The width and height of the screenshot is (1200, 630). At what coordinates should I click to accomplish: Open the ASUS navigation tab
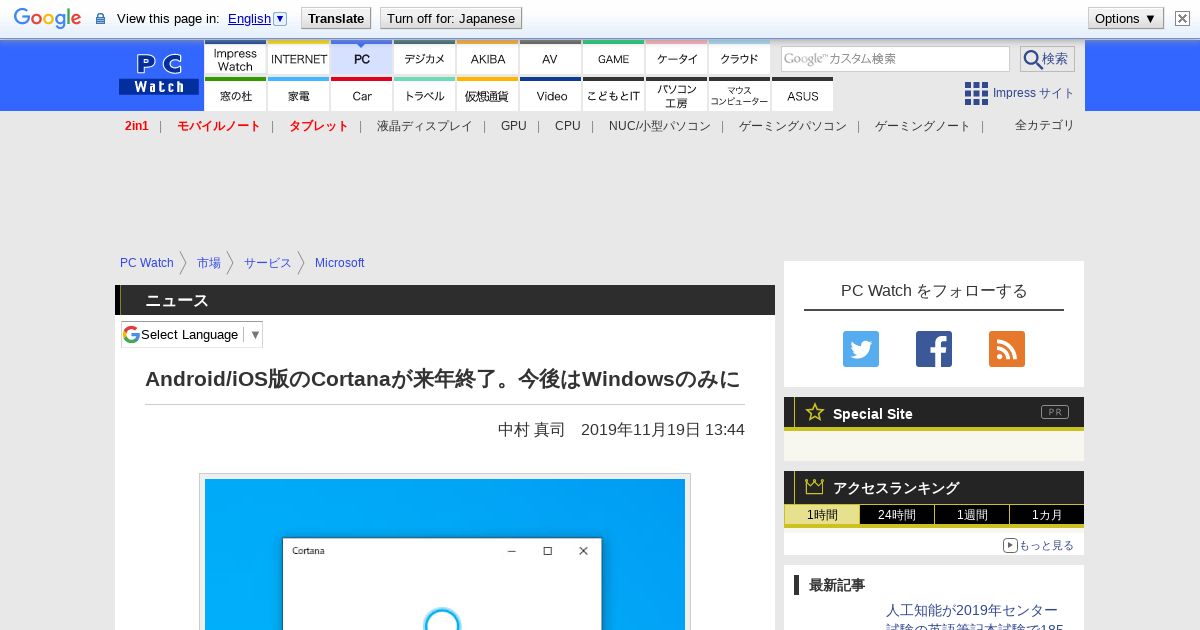pyautogui.click(x=802, y=95)
